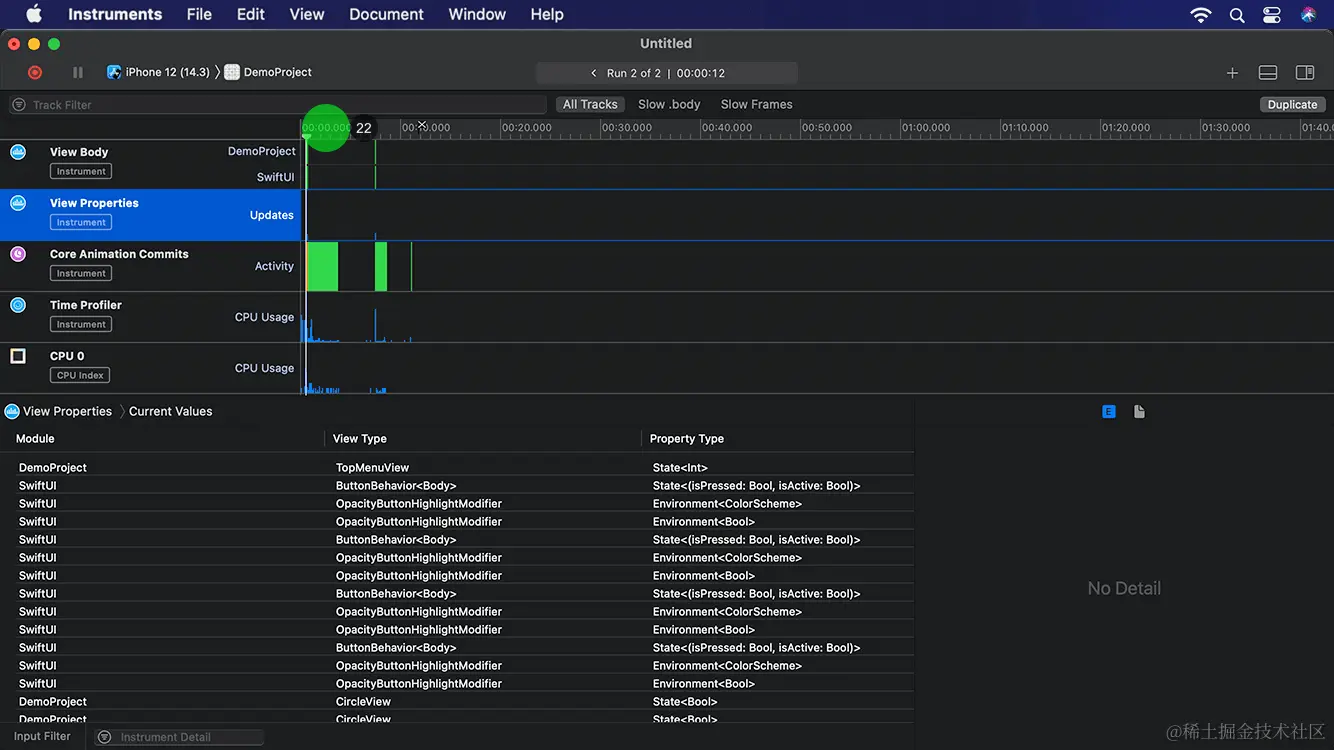Open the Run 2 of 2 selector
Image resolution: width=1334 pixels, height=750 pixels.
(667, 73)
